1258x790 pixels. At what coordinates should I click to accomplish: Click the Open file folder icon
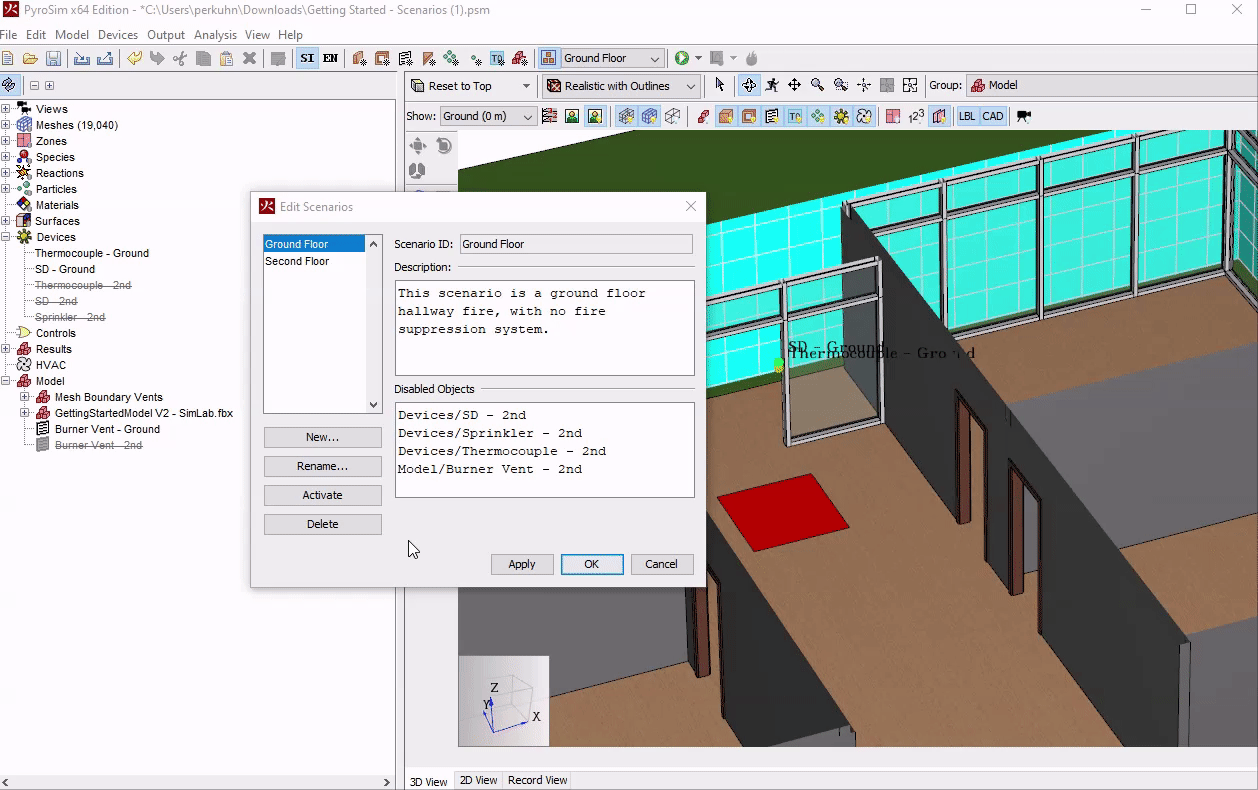30,59
